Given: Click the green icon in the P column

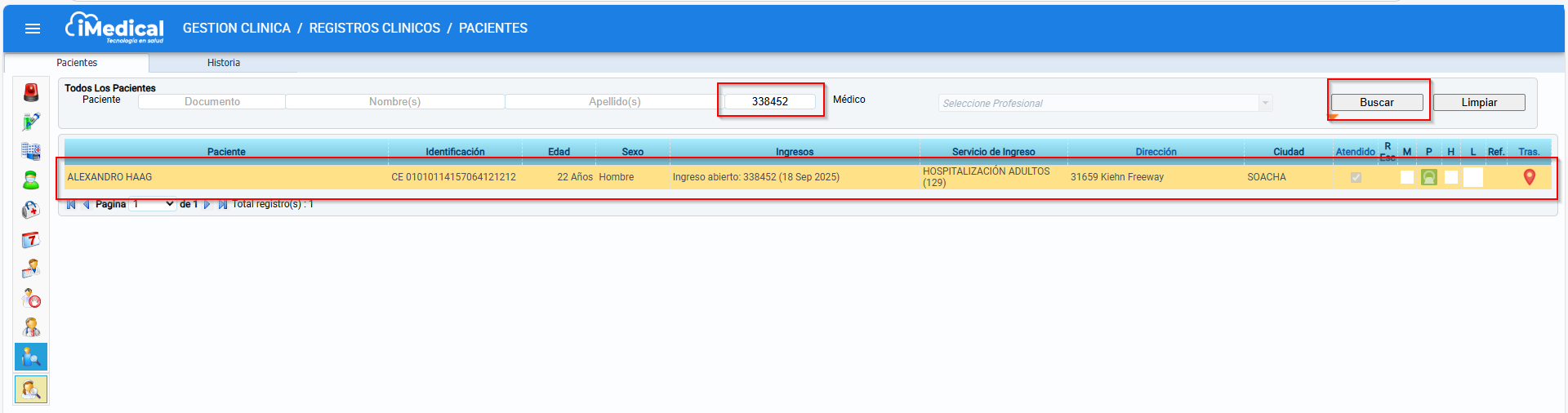Looking at the screenshot, I should click(1428, 177).
